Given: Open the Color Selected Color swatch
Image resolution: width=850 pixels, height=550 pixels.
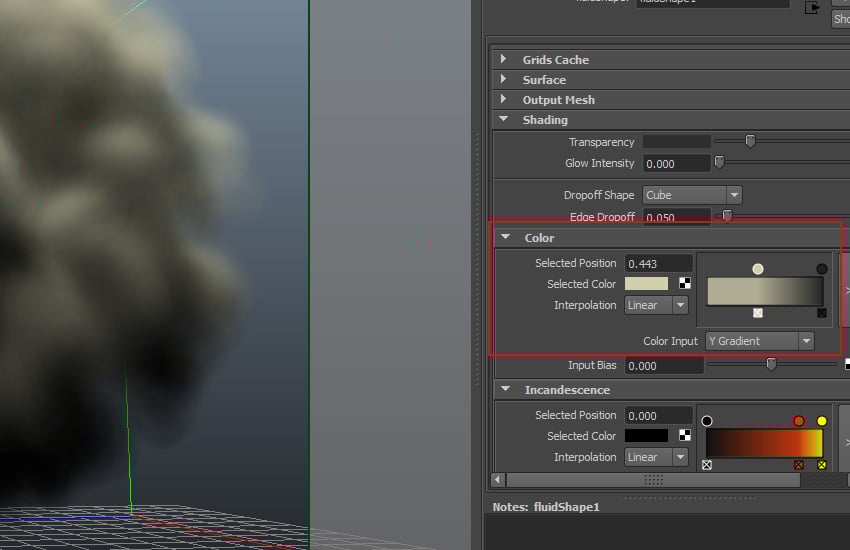Looking at the screenshot, I should click(x=646, y=283).
